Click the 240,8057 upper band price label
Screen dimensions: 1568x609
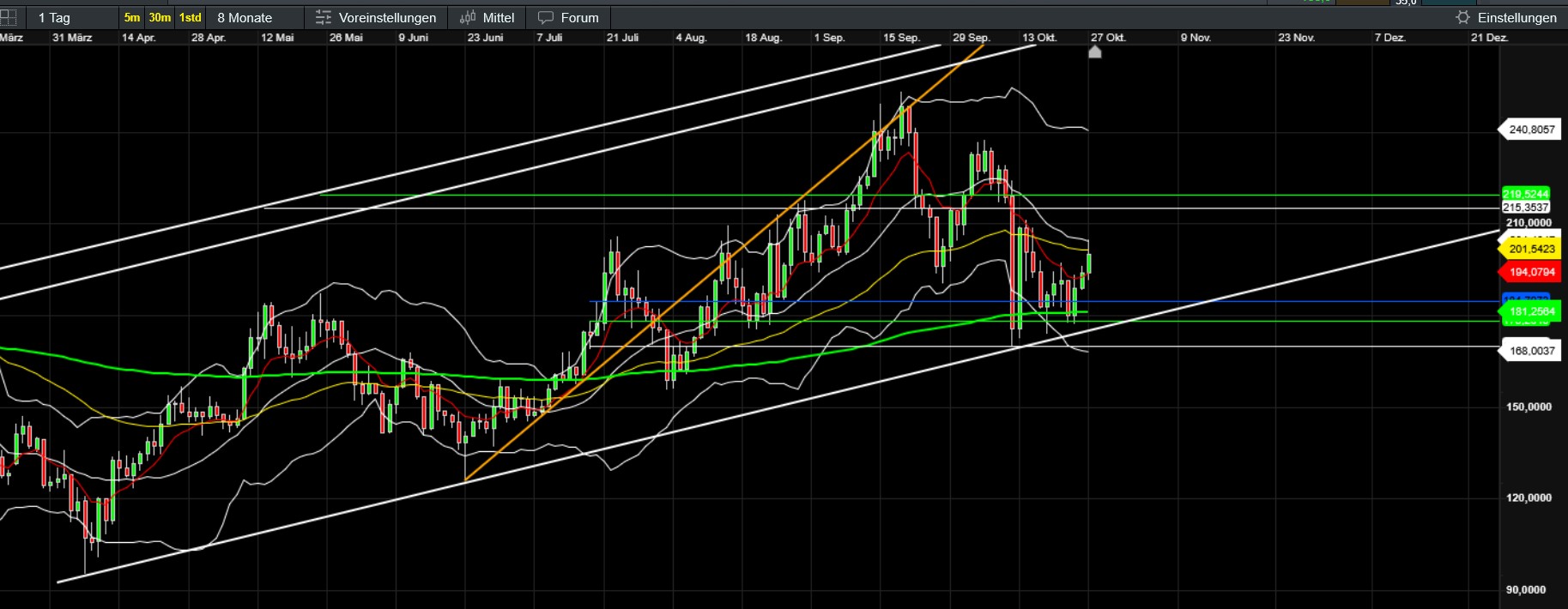pos(1531,130)
